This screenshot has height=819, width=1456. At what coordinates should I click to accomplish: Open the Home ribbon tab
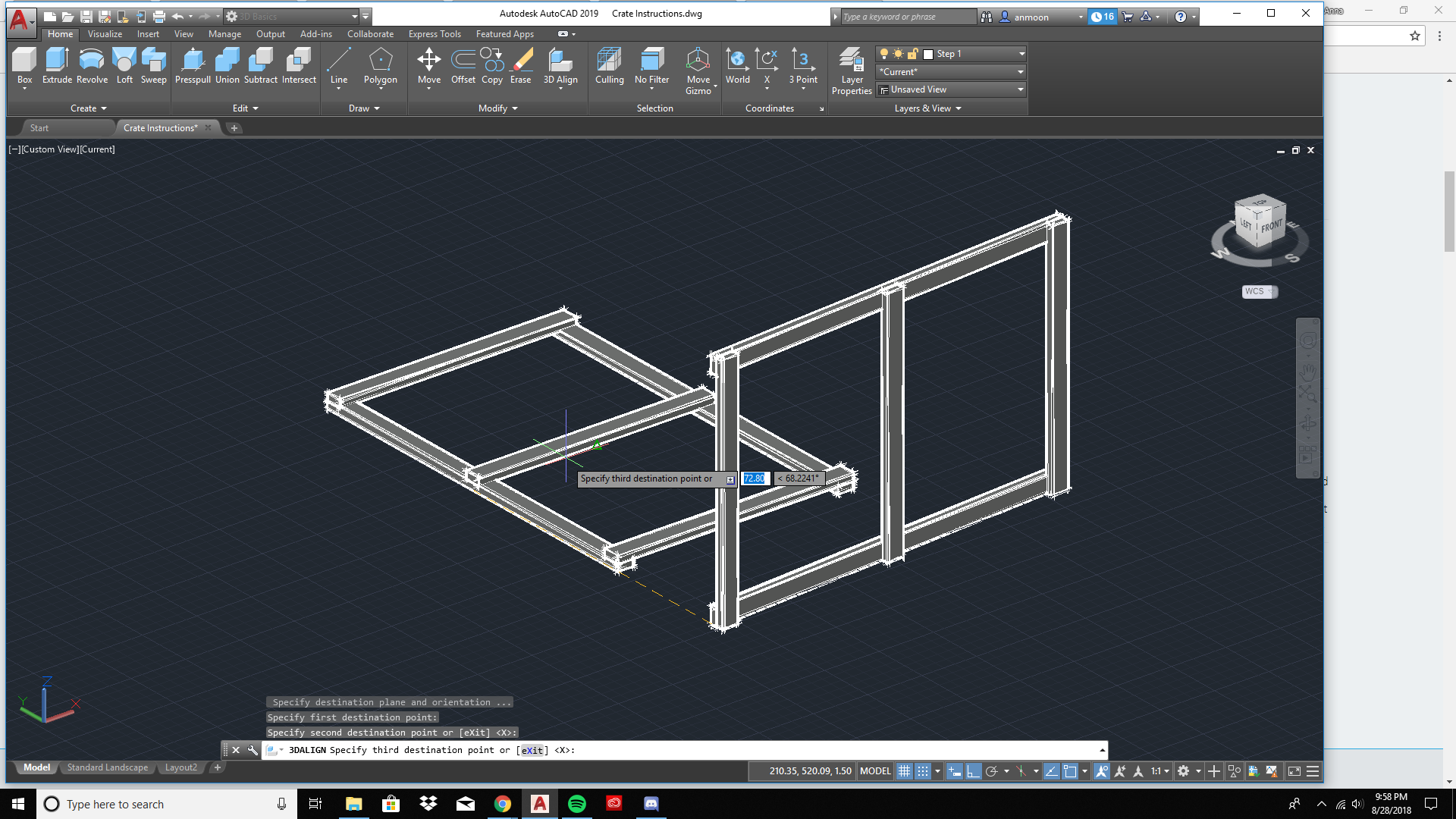60,33
